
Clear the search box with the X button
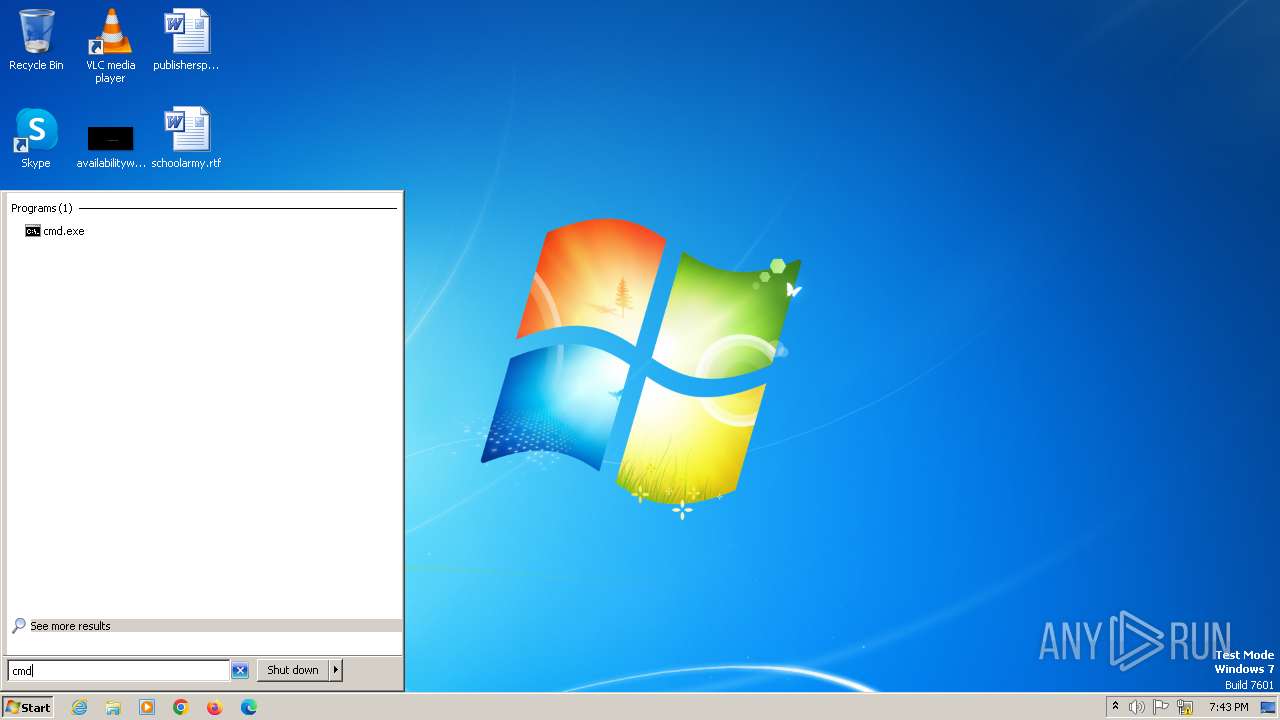[x=240, y=671]
